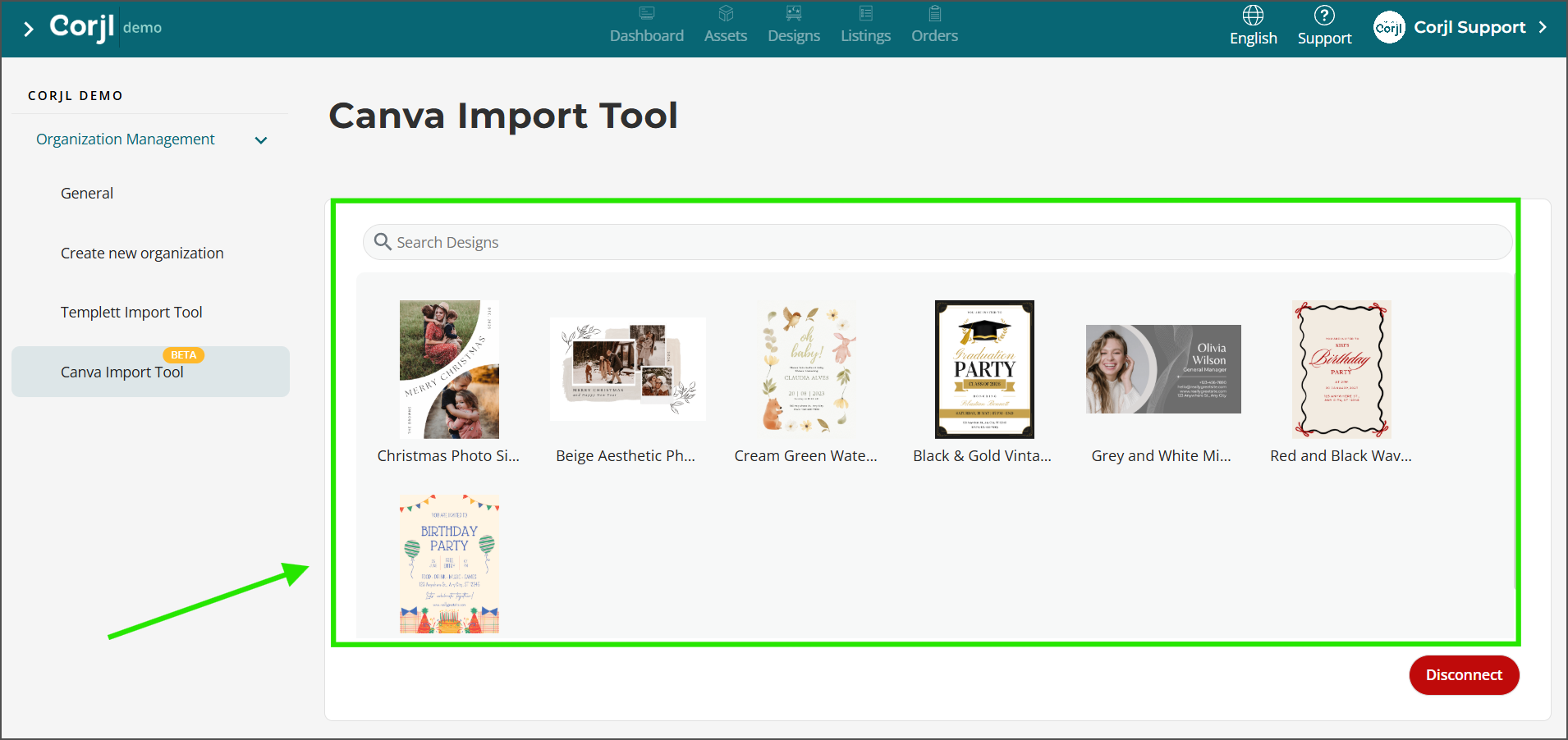Select Canva Import Tool in the sidebar
Screen dimensions: 1568x740
tap(151, 372)
